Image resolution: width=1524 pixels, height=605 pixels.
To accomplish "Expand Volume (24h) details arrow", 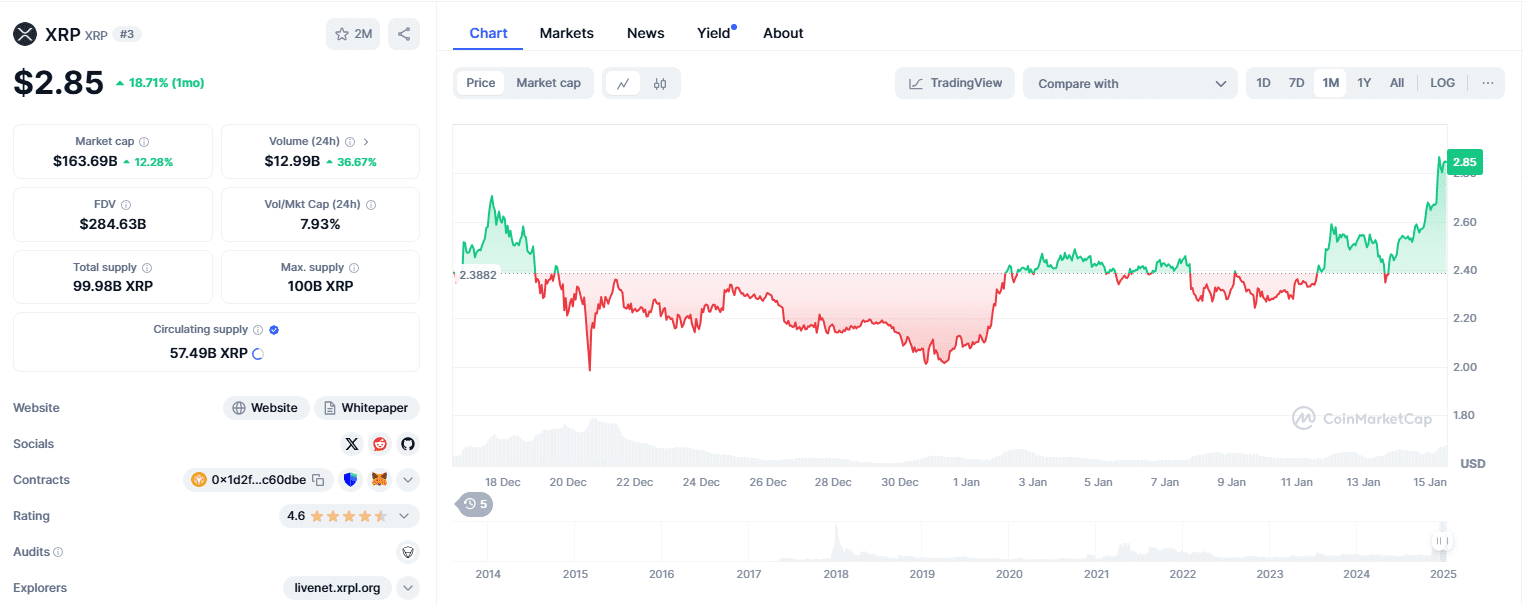I will [x=366, y=142].
